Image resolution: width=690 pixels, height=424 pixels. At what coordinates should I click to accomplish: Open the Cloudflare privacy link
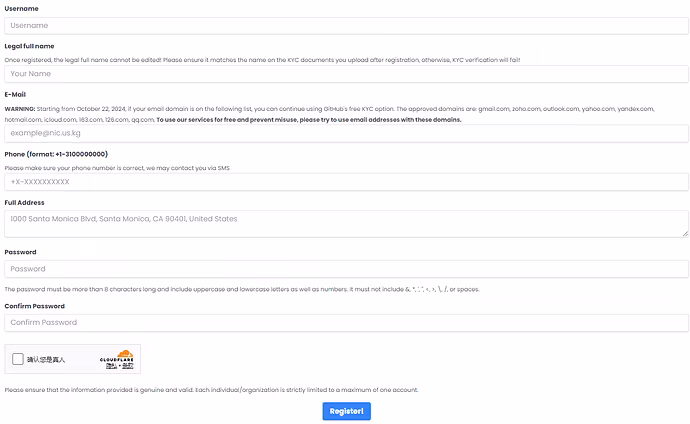[110, 366]
